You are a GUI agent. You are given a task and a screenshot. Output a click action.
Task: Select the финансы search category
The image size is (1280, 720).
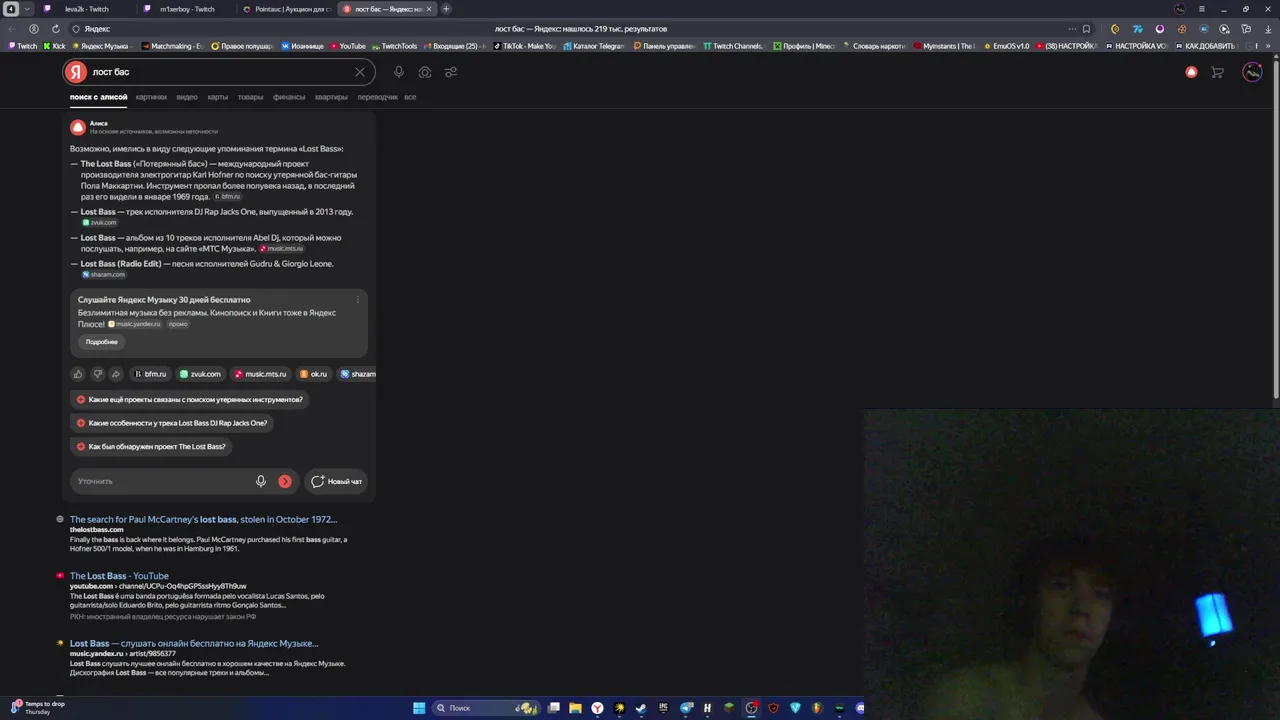[289, 97]
